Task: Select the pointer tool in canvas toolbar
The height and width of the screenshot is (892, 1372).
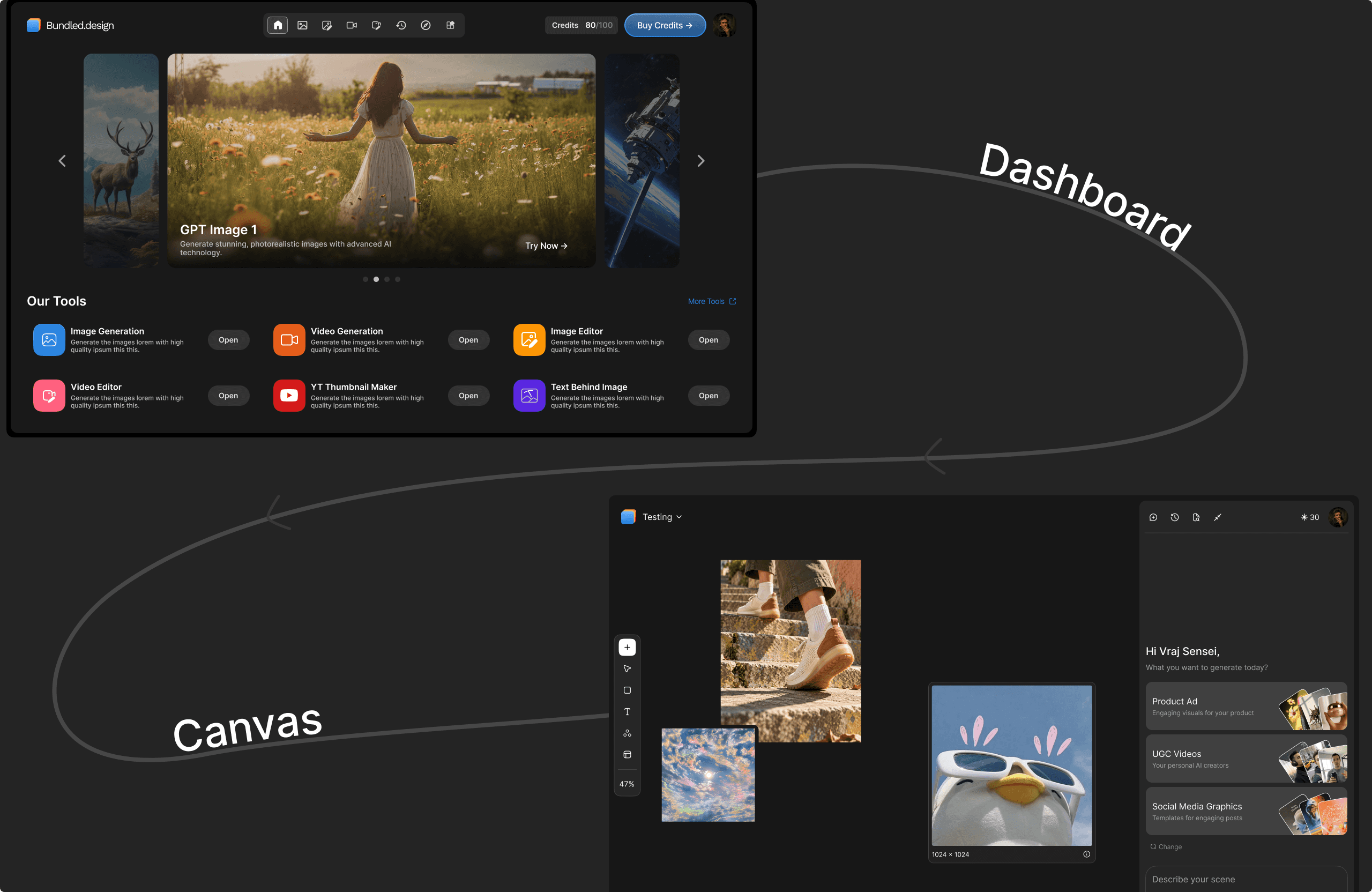Action: coord(627,669)
